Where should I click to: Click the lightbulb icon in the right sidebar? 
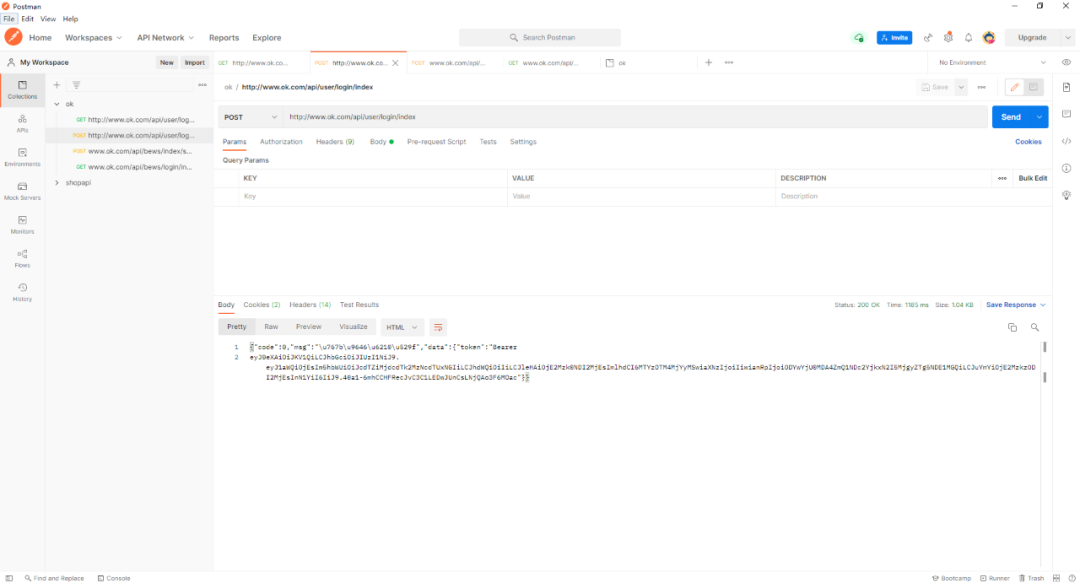coord(1066,195)
